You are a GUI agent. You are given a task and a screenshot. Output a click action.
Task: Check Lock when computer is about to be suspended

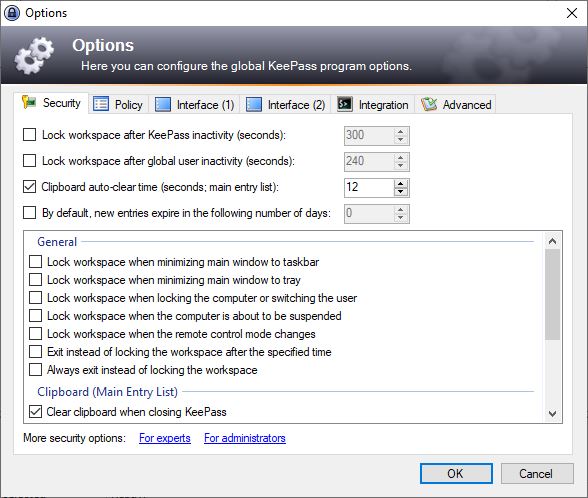35,315
